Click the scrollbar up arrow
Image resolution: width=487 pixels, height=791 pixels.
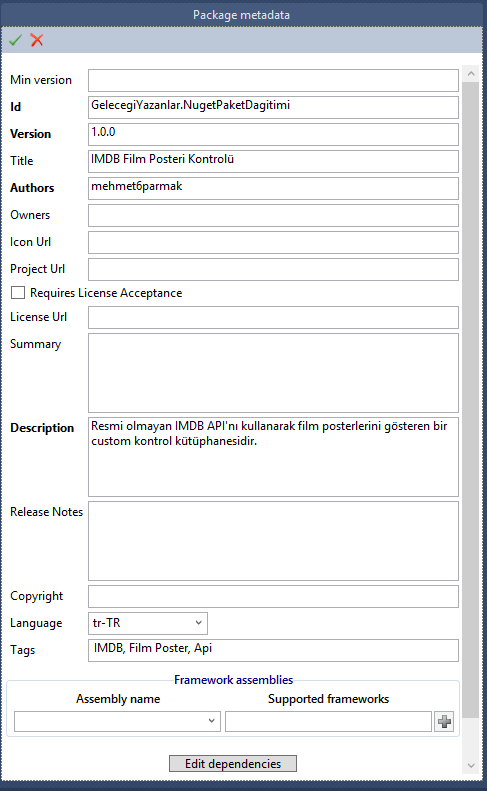(x=471, y=74)
